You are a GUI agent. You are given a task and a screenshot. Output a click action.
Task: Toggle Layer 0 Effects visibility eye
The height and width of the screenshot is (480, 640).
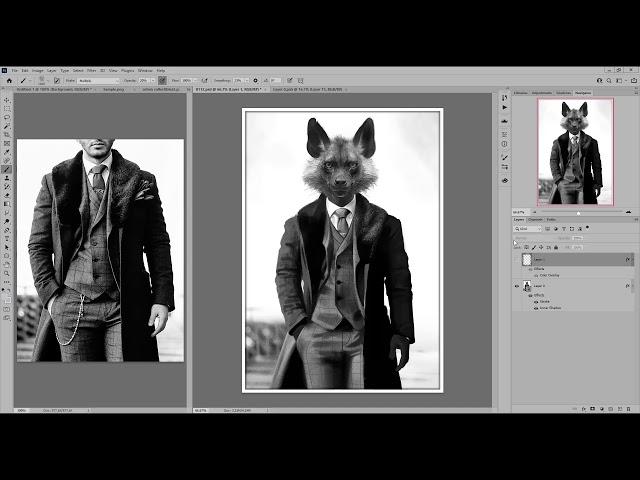click(530, 295)
